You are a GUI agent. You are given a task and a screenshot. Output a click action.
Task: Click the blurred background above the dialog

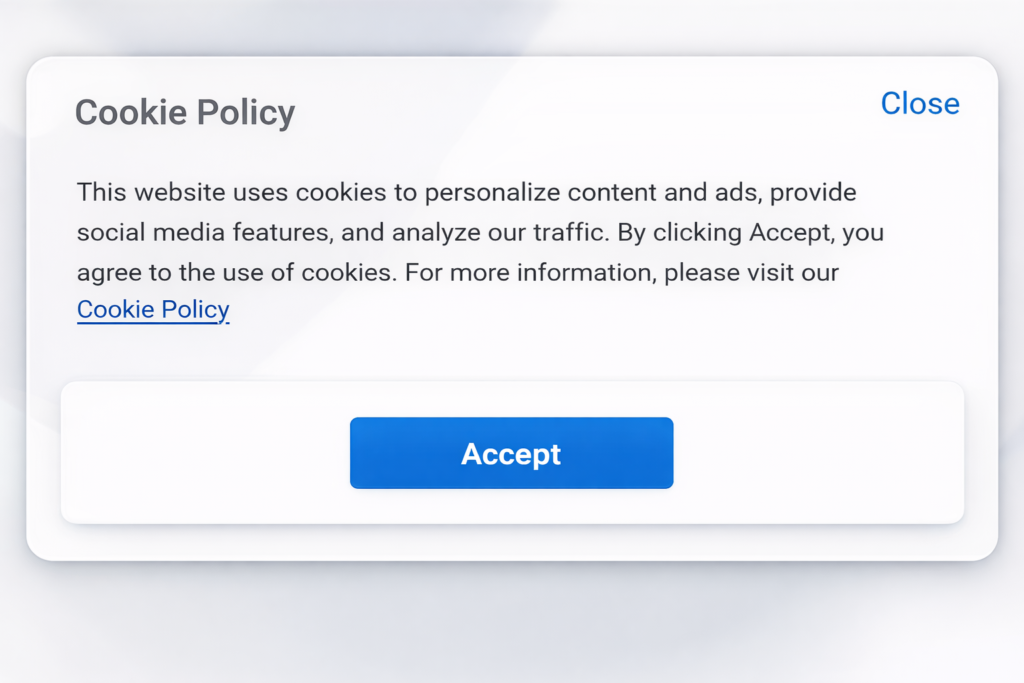(512, 26)
